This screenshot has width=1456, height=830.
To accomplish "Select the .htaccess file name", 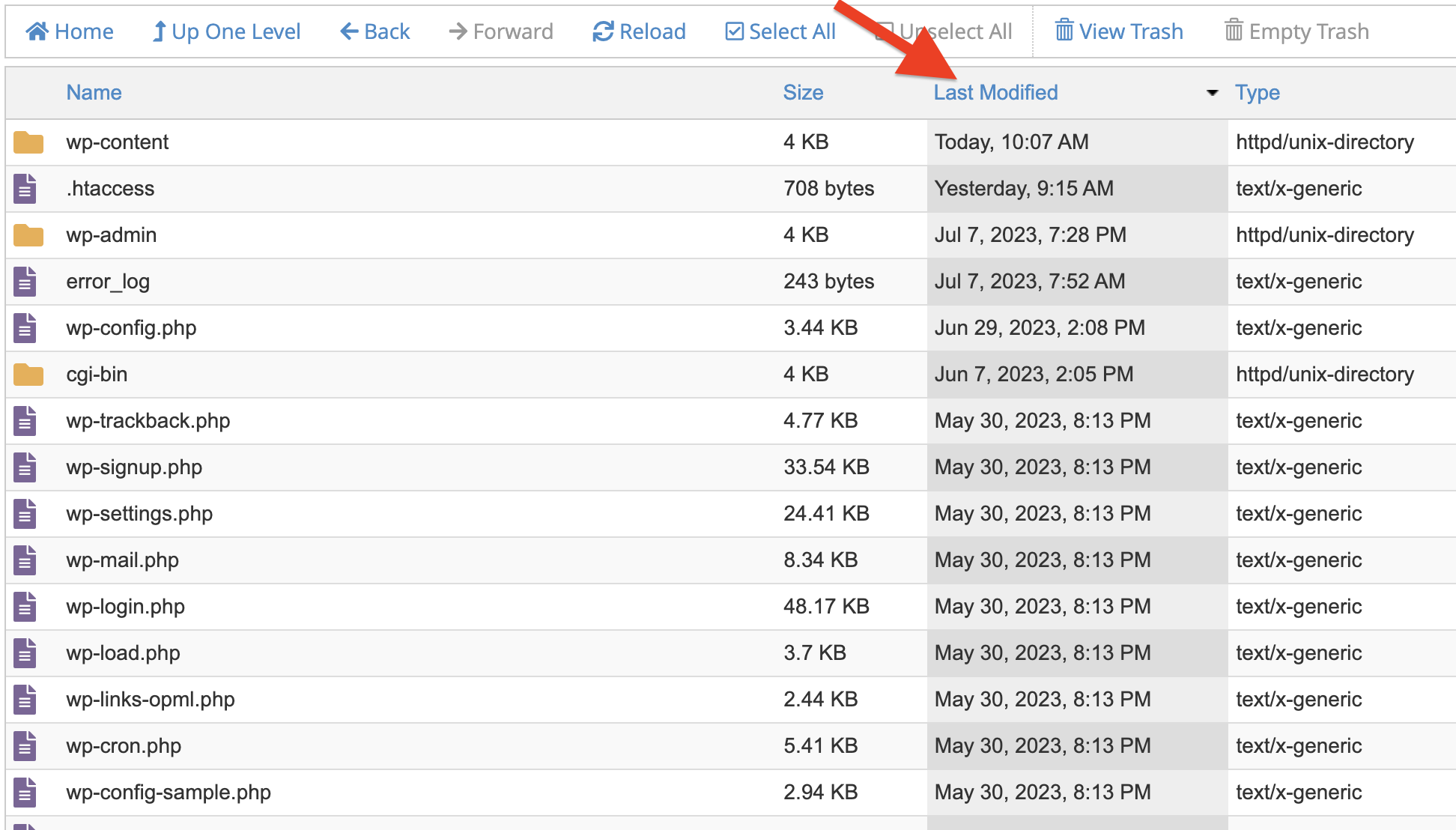I will 110,189.
